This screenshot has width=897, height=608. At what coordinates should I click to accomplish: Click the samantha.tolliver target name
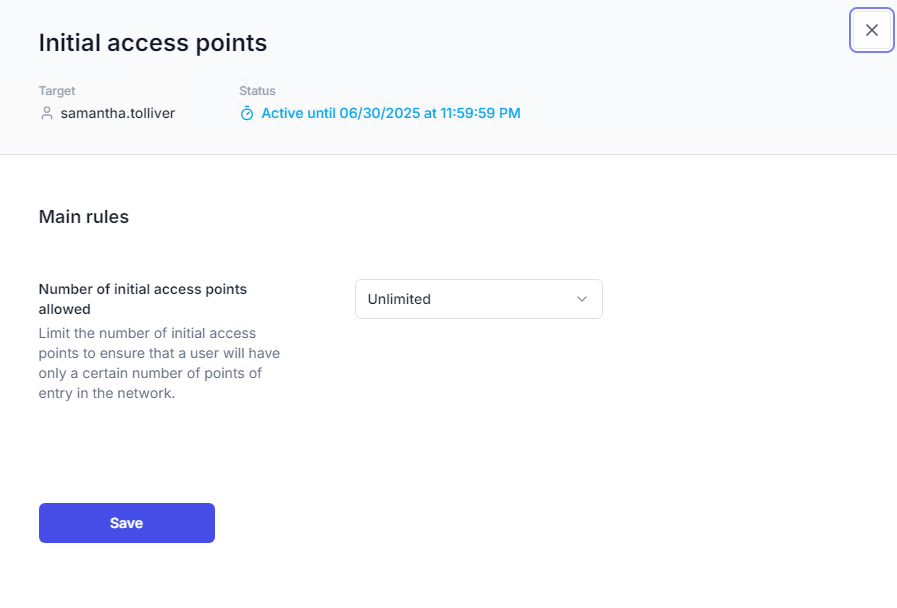pyautogui.click(x=118, y=113)
